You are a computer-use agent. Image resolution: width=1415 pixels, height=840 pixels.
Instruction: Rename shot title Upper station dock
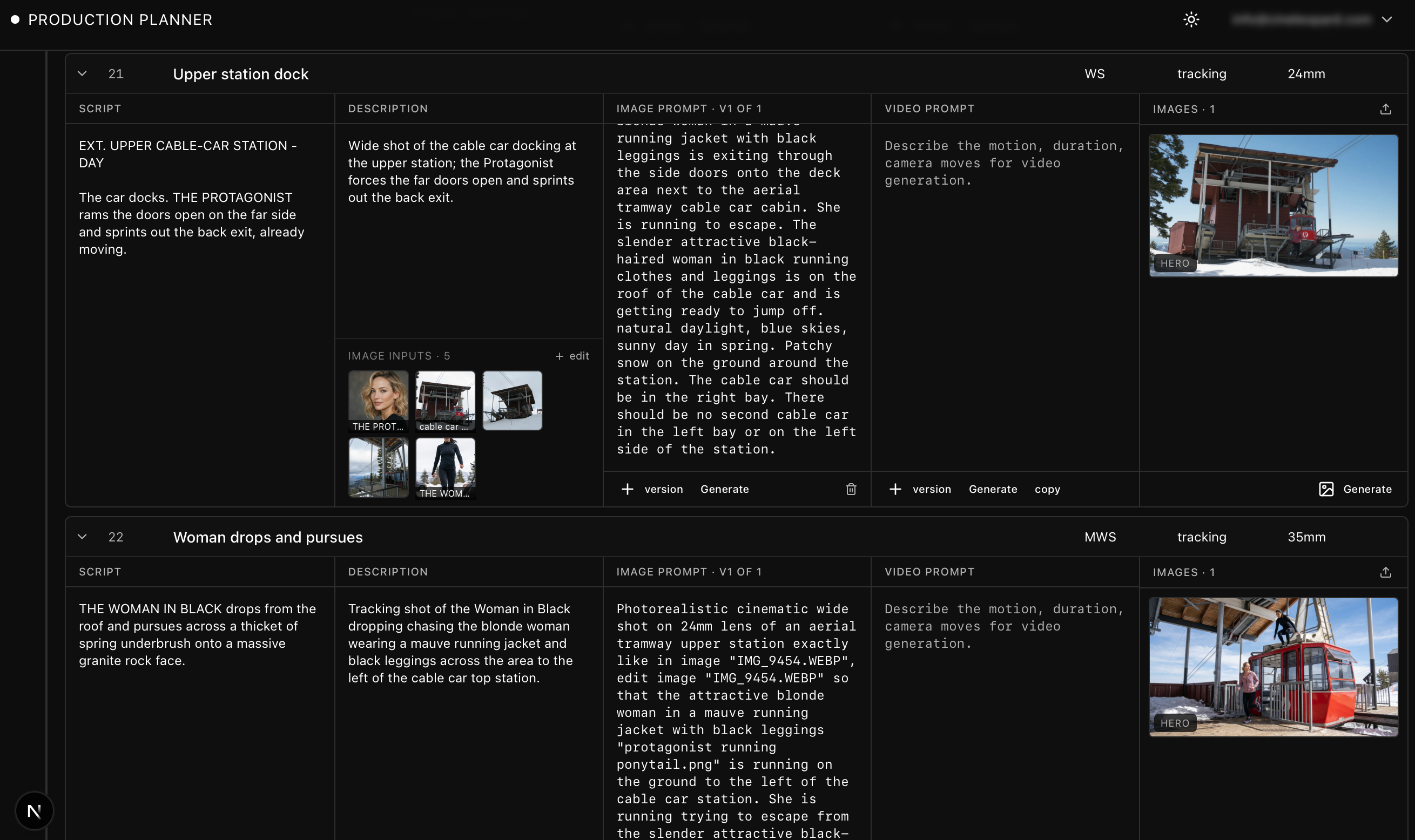coord(241,74)
